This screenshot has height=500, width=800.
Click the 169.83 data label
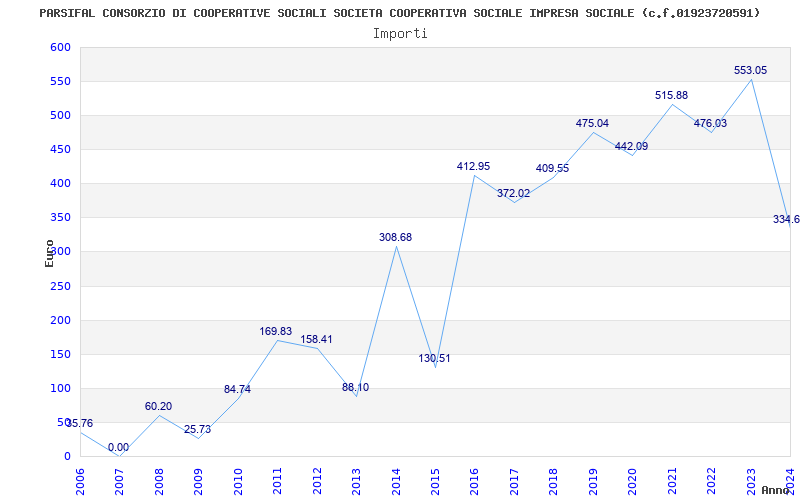coord(276,332)
